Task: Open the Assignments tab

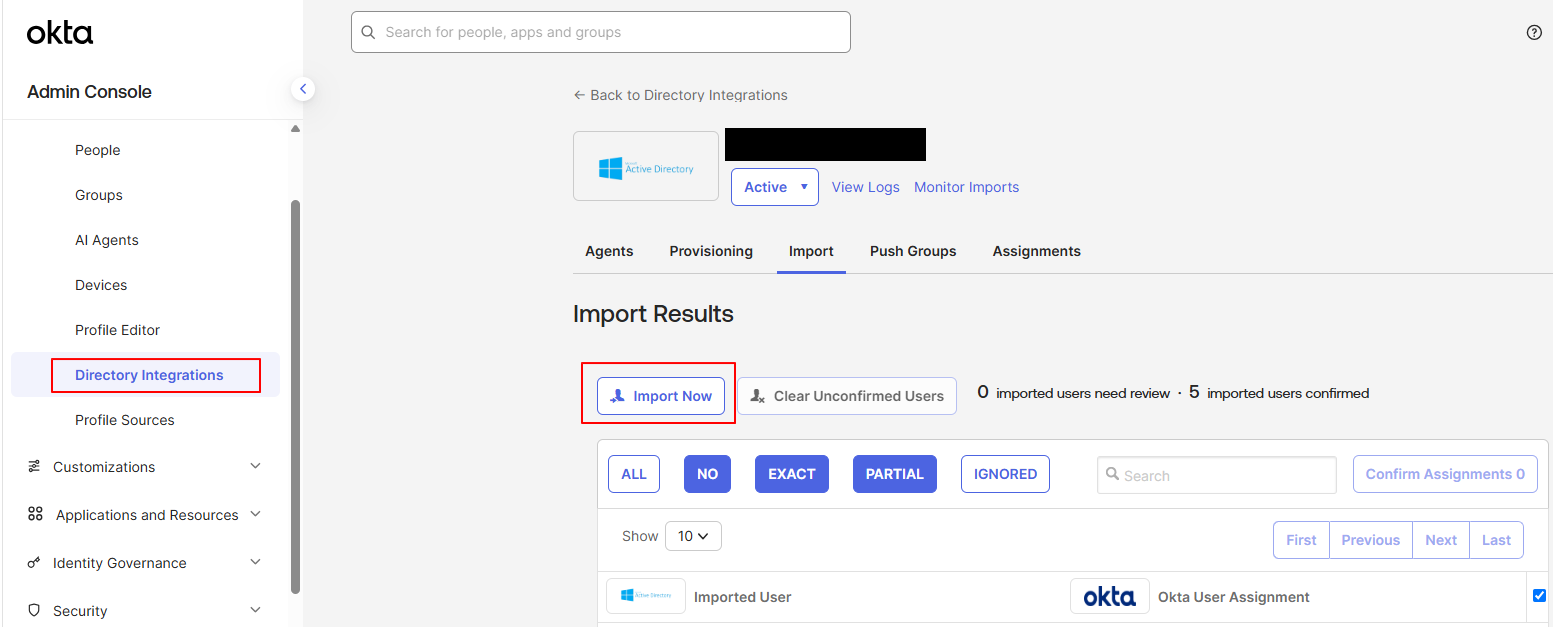Action: [x=1036, y=251]
